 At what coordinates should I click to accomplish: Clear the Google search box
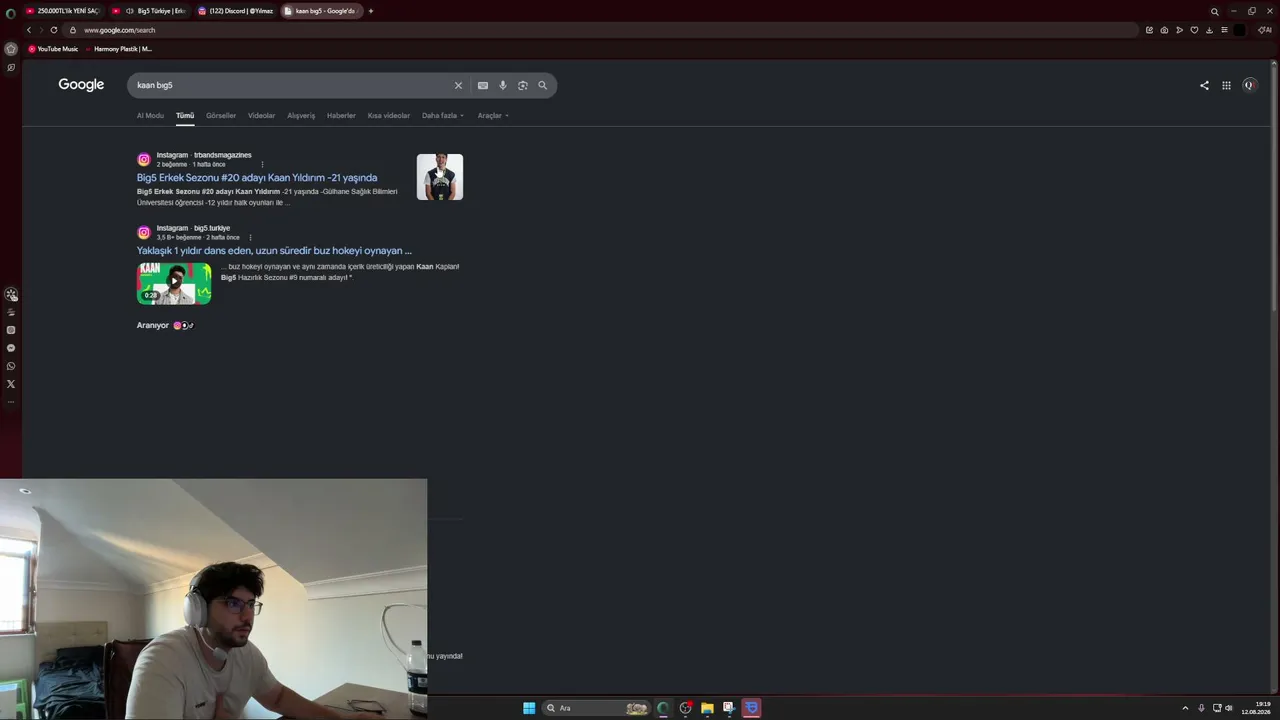pos(459,85)
